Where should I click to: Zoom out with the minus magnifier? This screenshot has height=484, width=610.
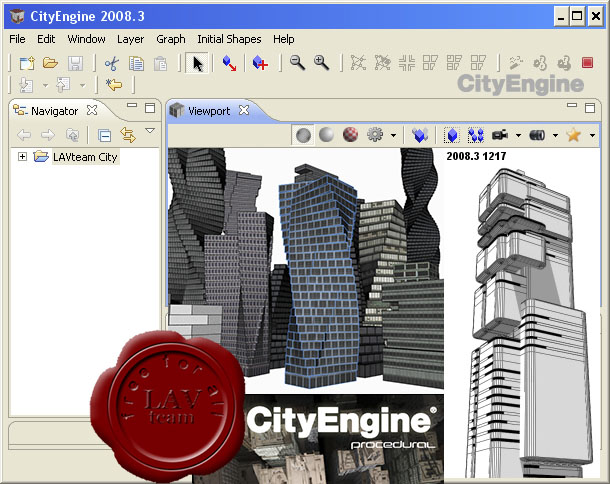(x=297, y=63)
